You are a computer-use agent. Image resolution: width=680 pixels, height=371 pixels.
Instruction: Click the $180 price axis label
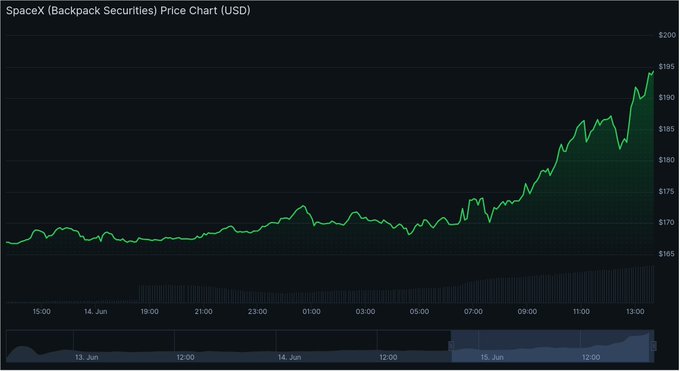click(x=667, y=160)
